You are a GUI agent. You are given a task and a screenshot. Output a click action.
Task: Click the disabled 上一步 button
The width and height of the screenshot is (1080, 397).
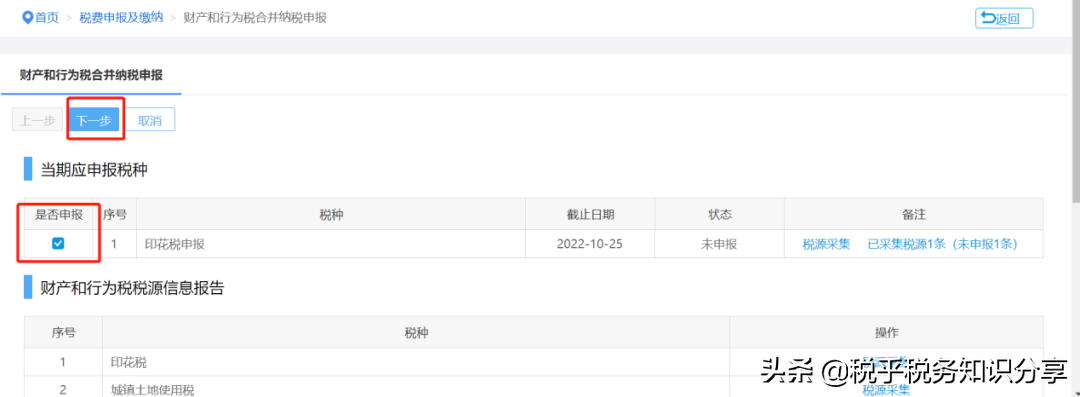click(x=37, y=120)
